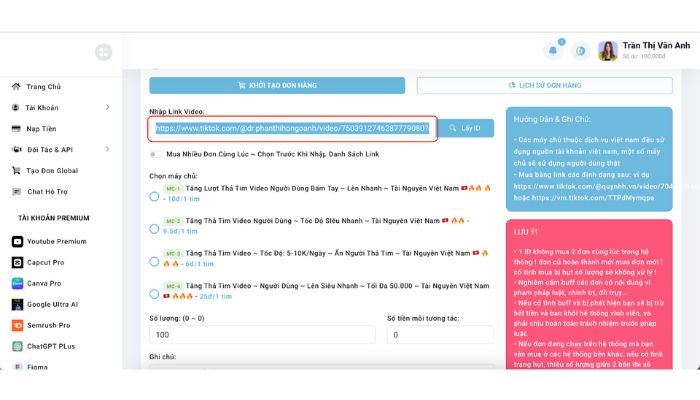Click the Google Ultra AI label
The height and width of the screenshot is (400, 700).
point(52,304)
